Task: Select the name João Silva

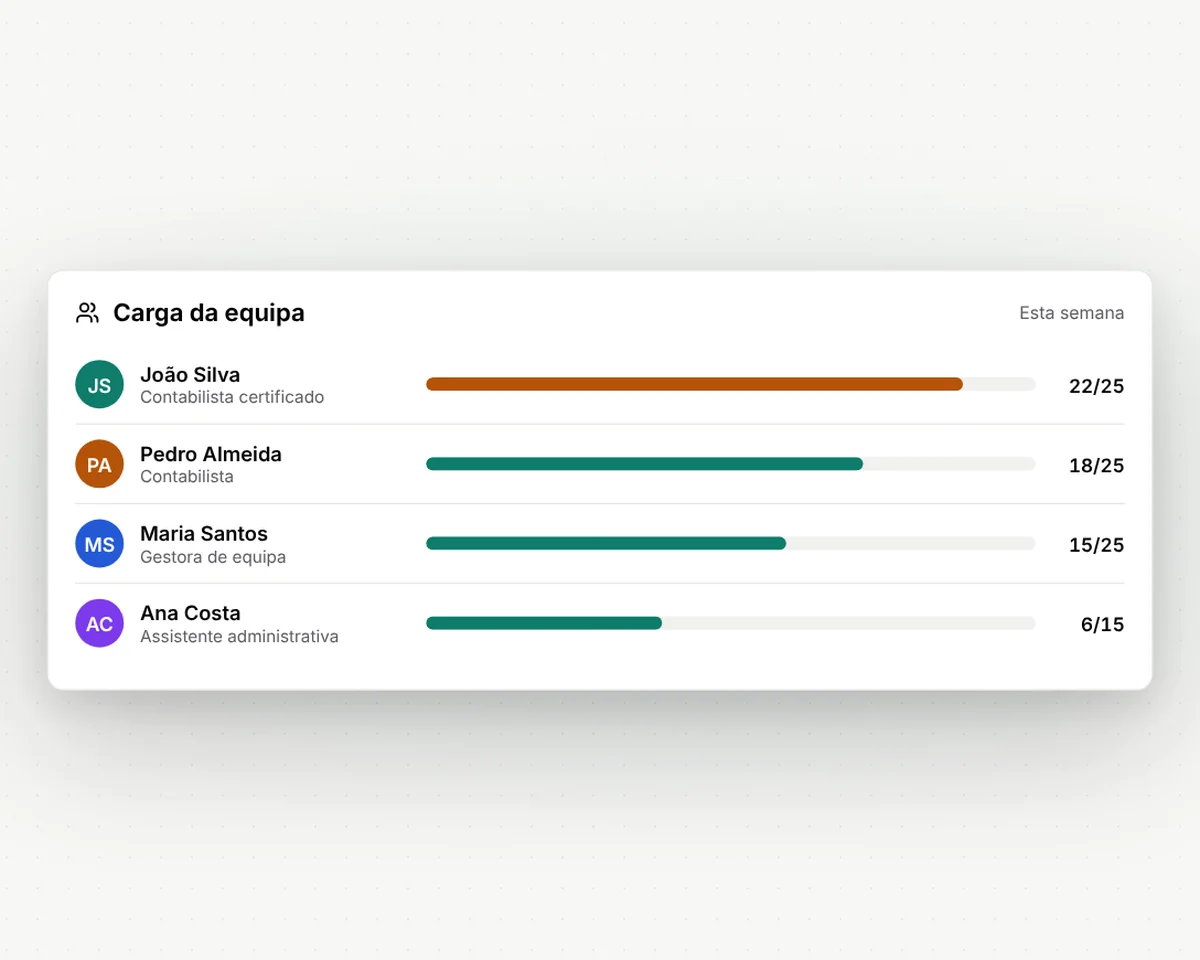Action: (190, 375)
